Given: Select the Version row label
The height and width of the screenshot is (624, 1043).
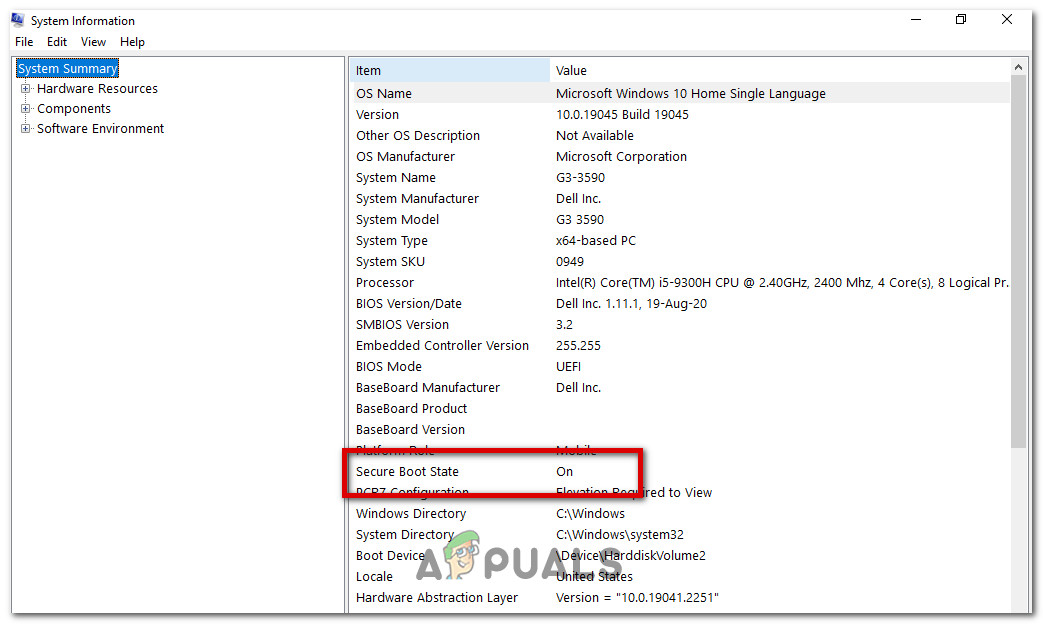Looking at the screenshot, I should tap(377, 114).
